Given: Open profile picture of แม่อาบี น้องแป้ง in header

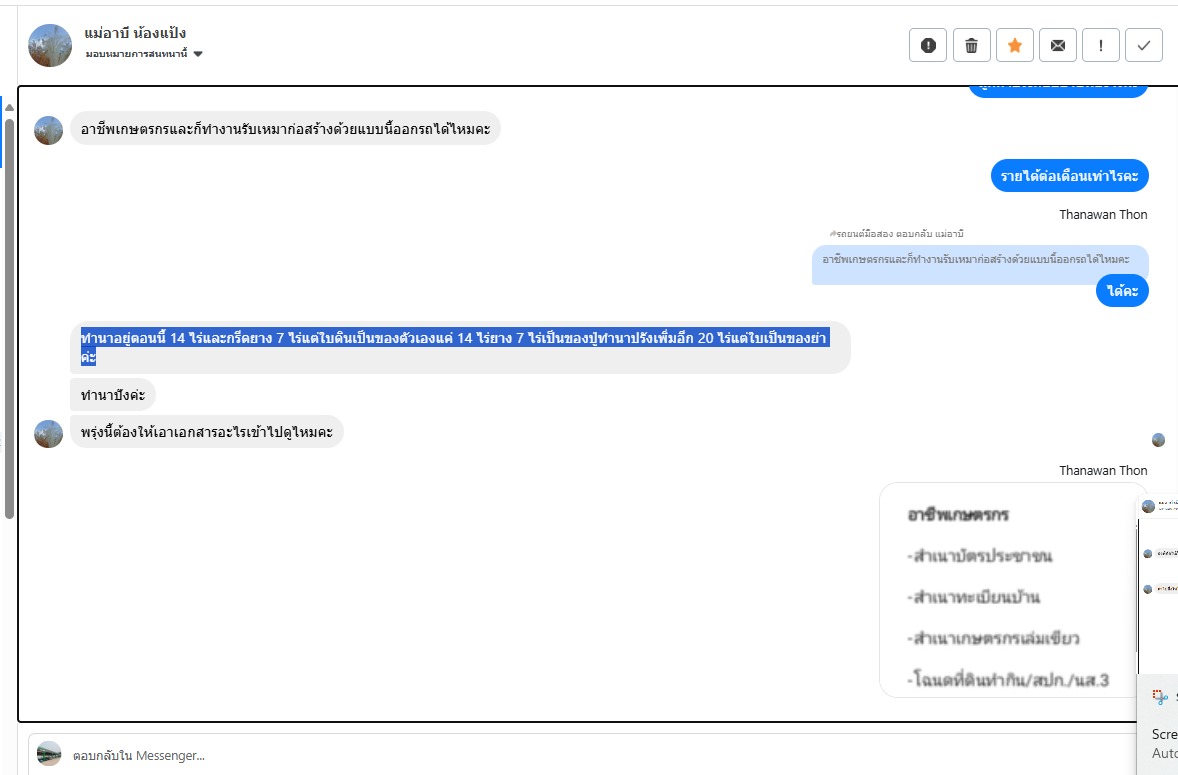Looking at the screenshot, I should click(x=50, y=45).
